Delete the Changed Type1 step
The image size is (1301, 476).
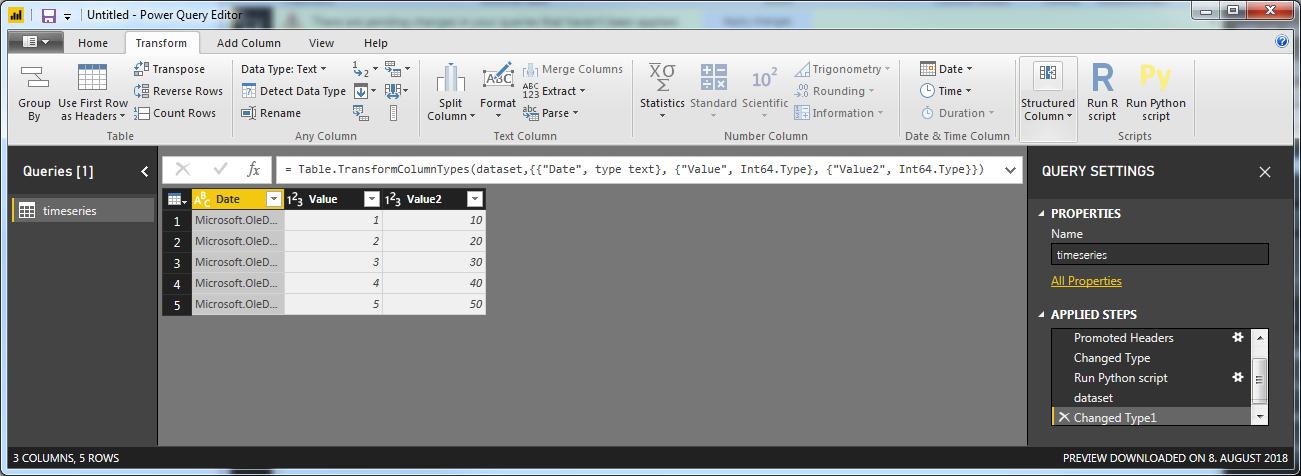(x=1064, y=417)
